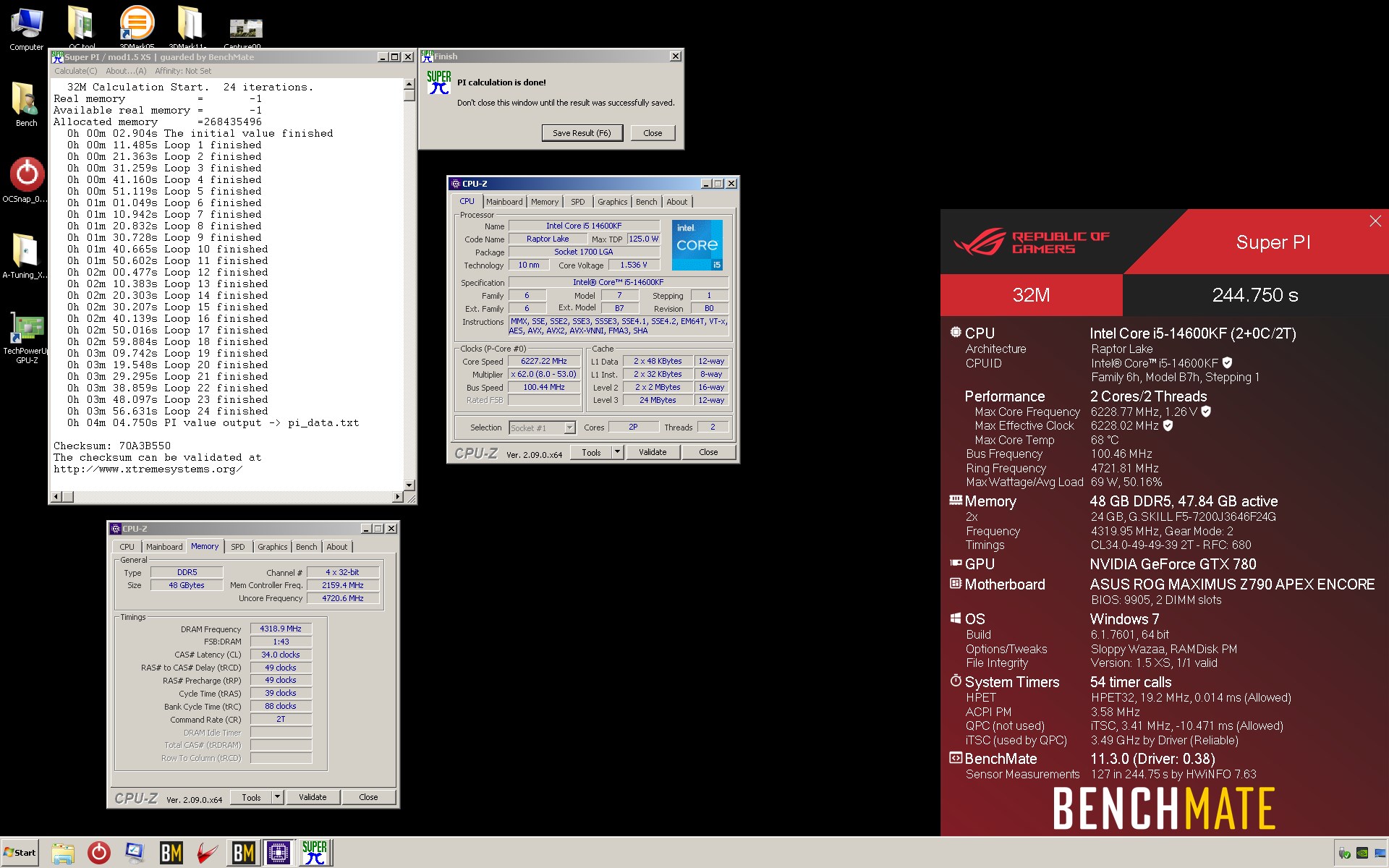Viewport: 1389px width, 868px height.
Task: Open Bench tab in lower CPU-Z window
Action: [307, 547]
